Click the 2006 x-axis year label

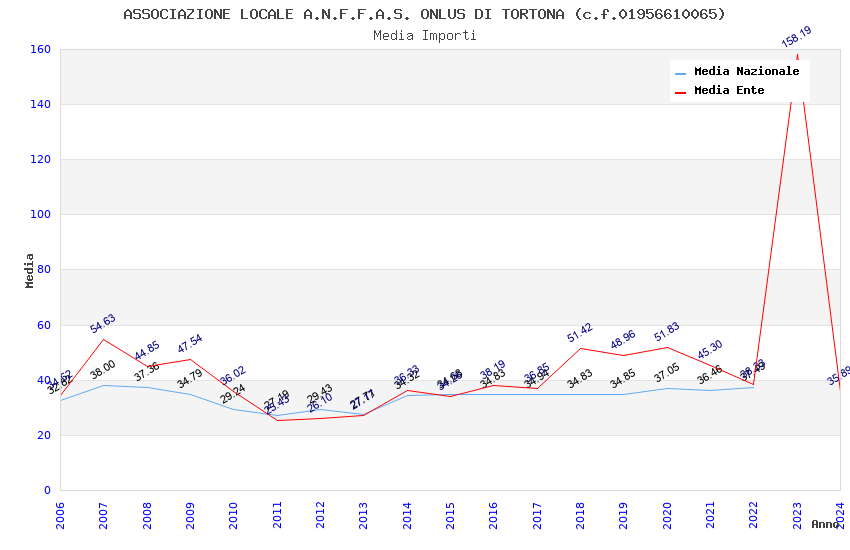coord(60,515)
